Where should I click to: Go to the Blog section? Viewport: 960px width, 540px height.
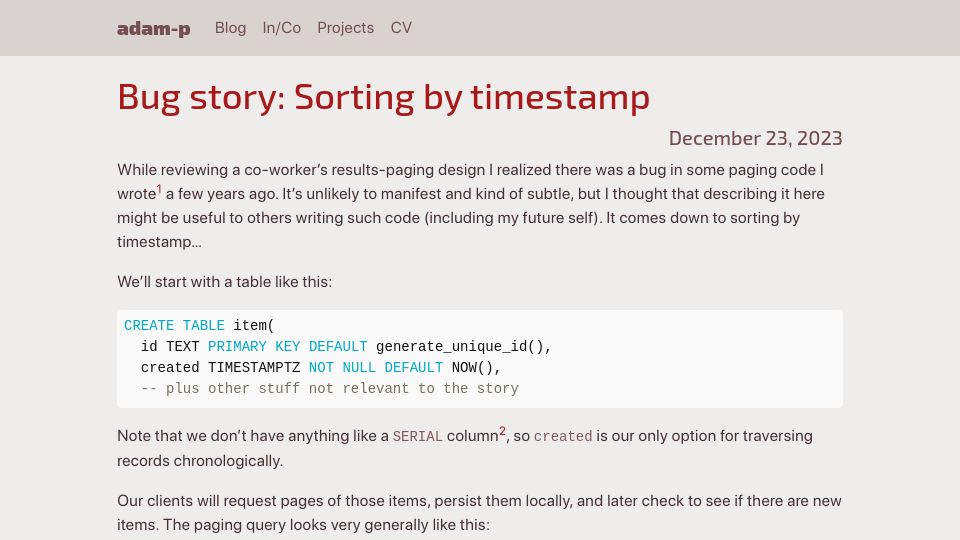[x=230, y=28]
